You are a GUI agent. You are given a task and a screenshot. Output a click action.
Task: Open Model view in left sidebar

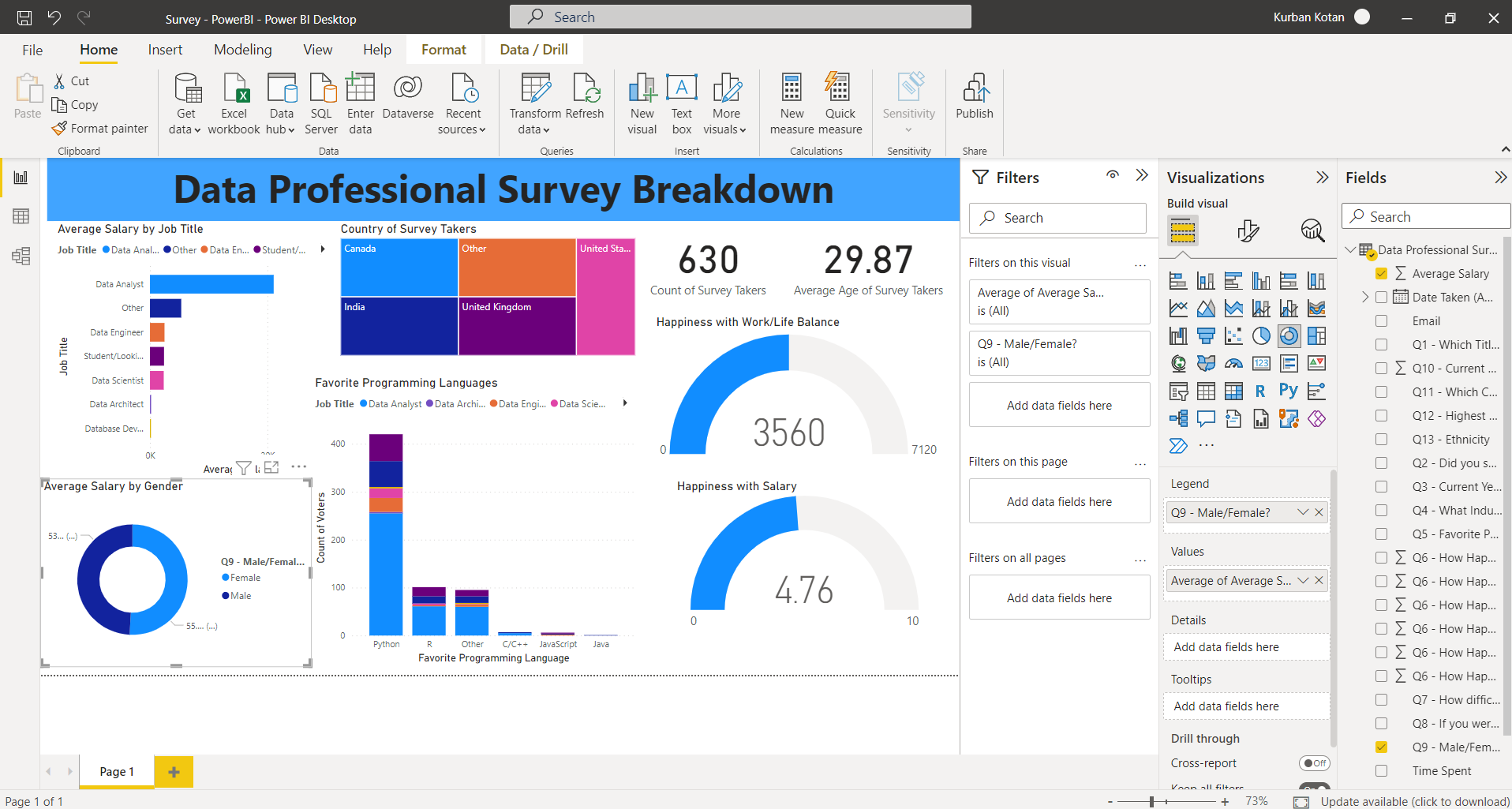pyautogui.click(x=21, y=256)
